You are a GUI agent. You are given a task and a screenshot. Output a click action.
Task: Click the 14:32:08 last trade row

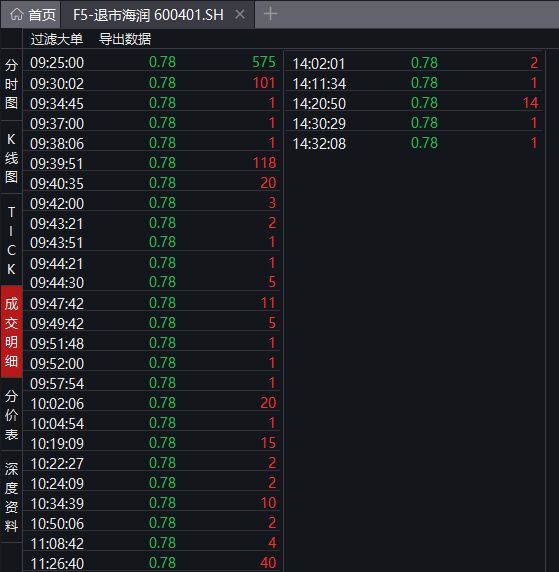[x=415, y=143]
